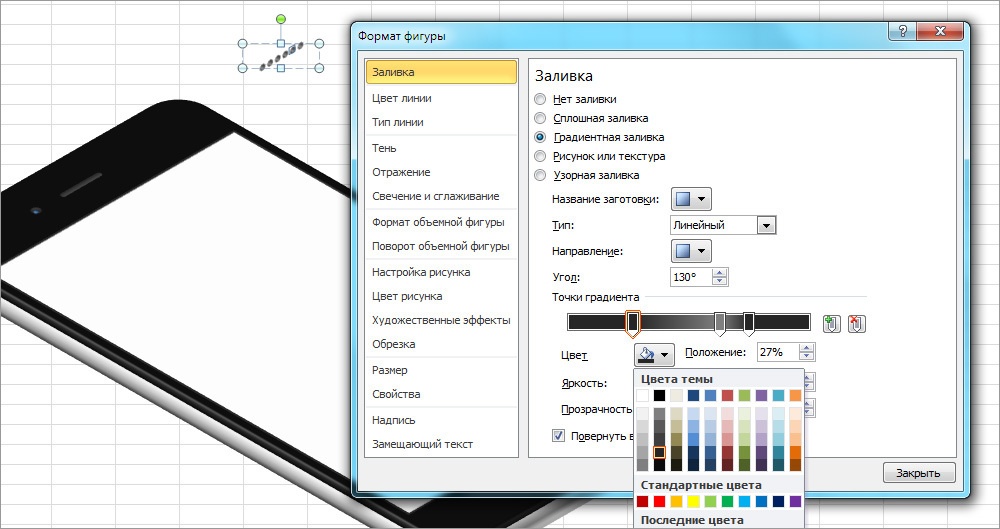Decrease the Положение percentage
The width and height of the screenshot is (1000, 529).
click(807, 357)
